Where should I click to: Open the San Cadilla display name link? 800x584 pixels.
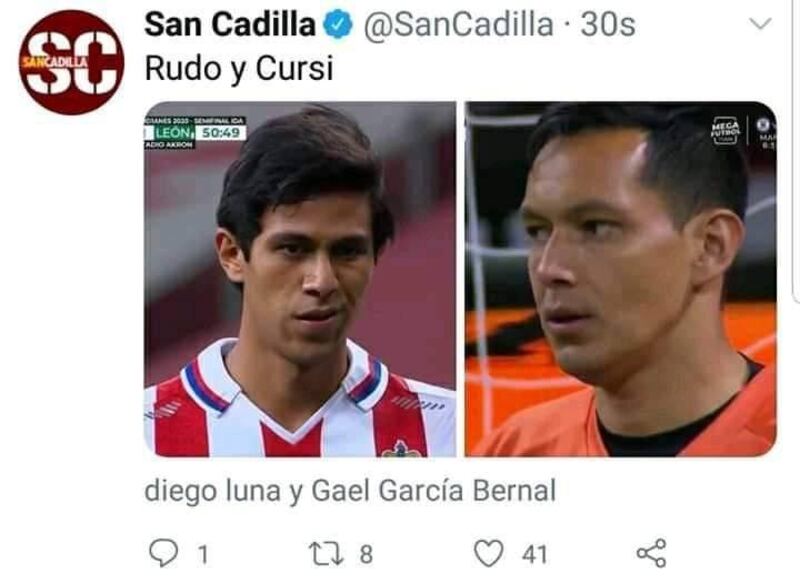pyautogui.click(x=230, y=24)
